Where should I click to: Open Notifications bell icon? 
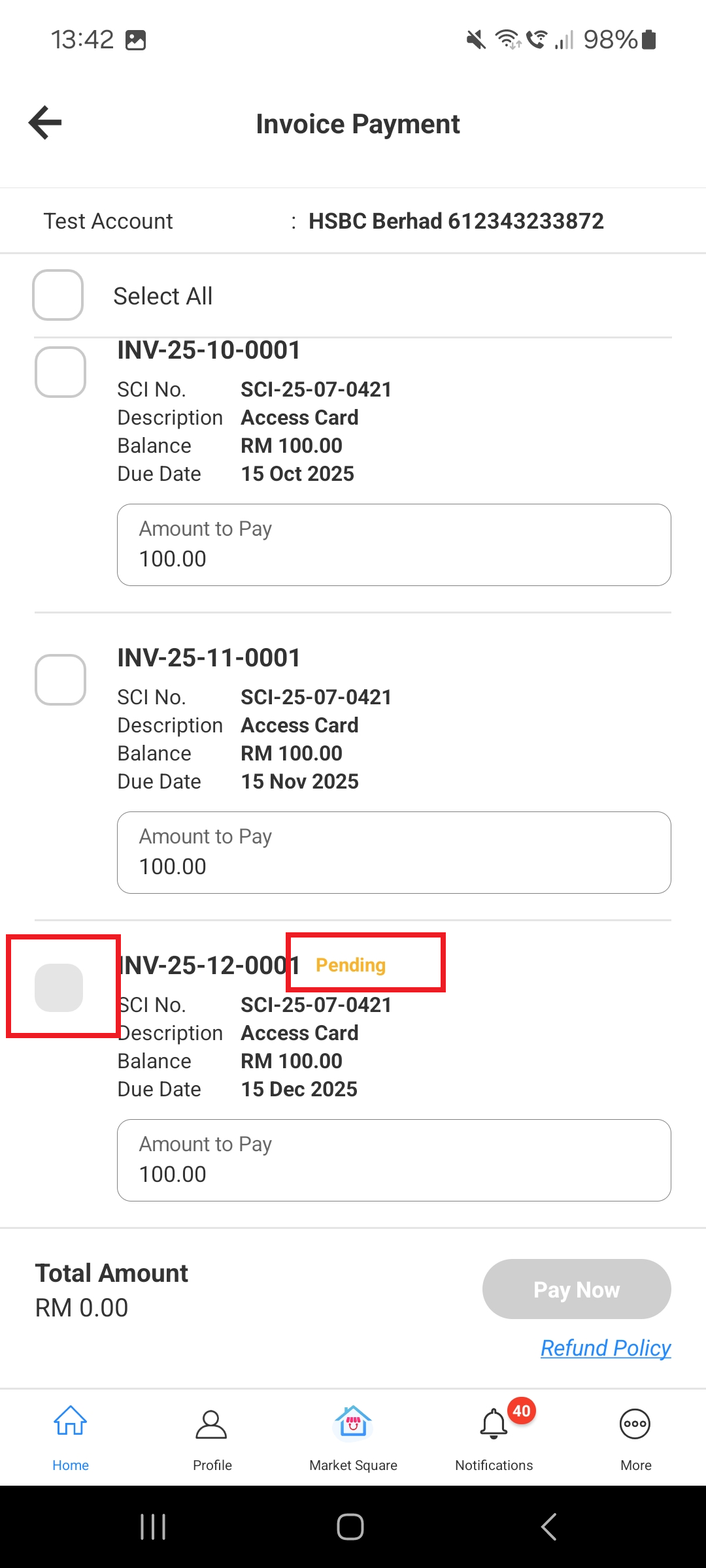494,1424
